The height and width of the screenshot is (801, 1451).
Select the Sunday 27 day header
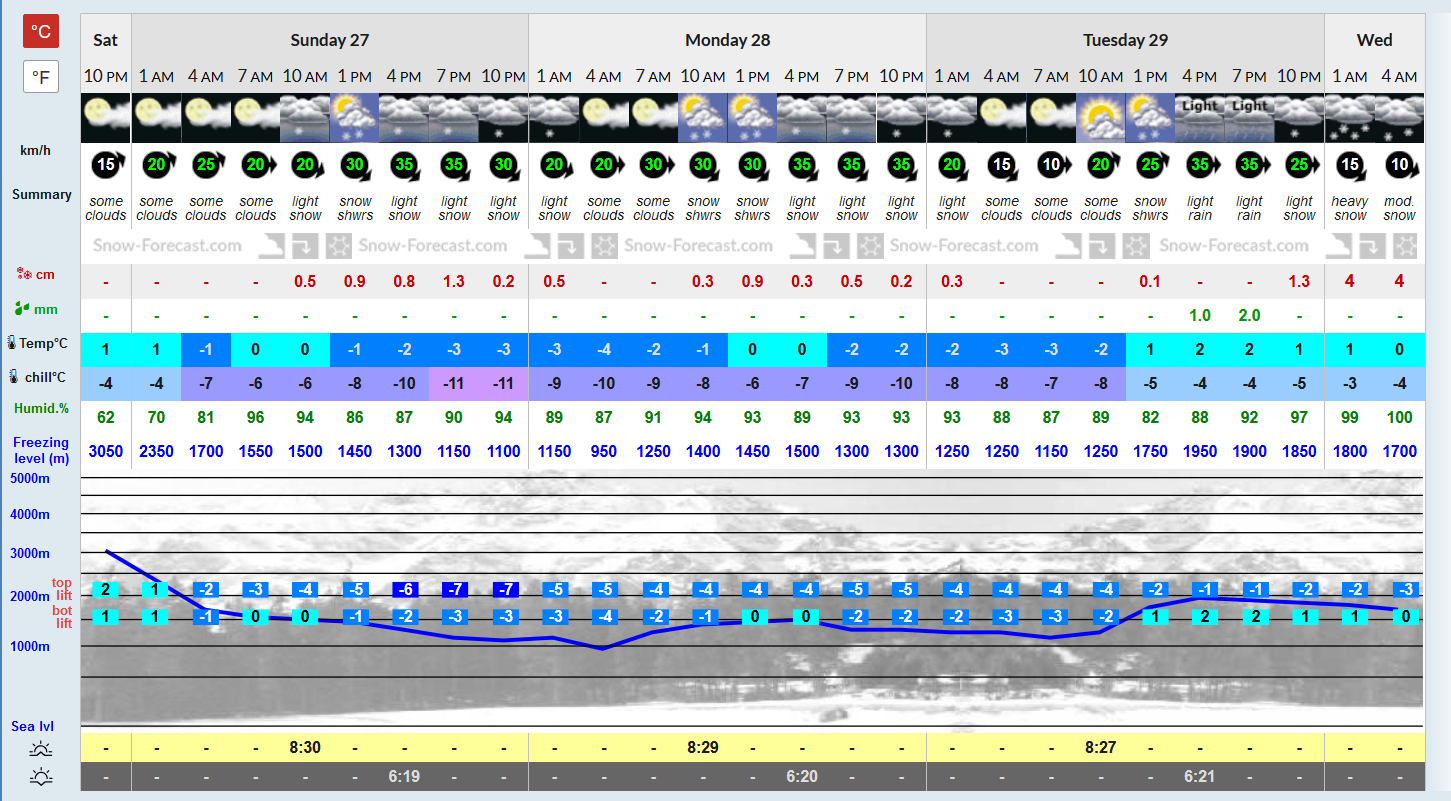[x=330, y=40]
